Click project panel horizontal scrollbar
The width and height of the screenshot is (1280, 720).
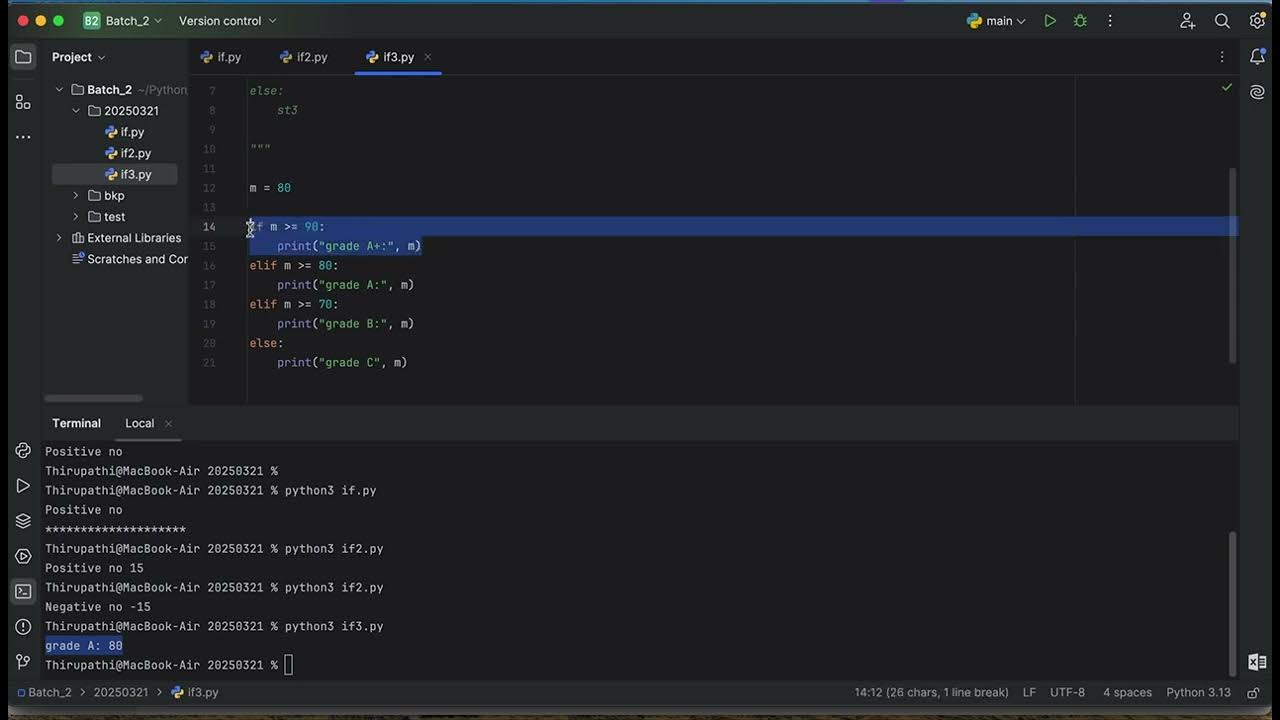[x=93, y=398]
